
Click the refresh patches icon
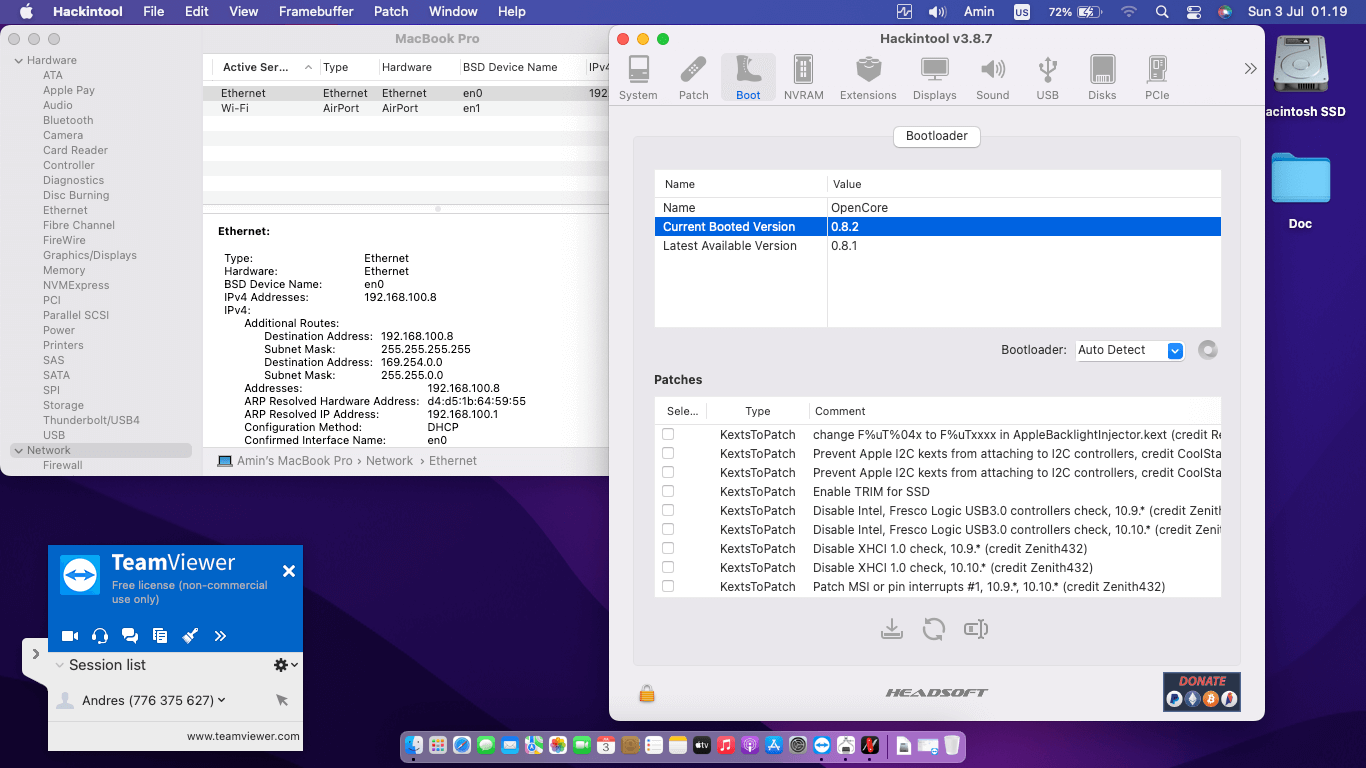click(x=934, y=629)
